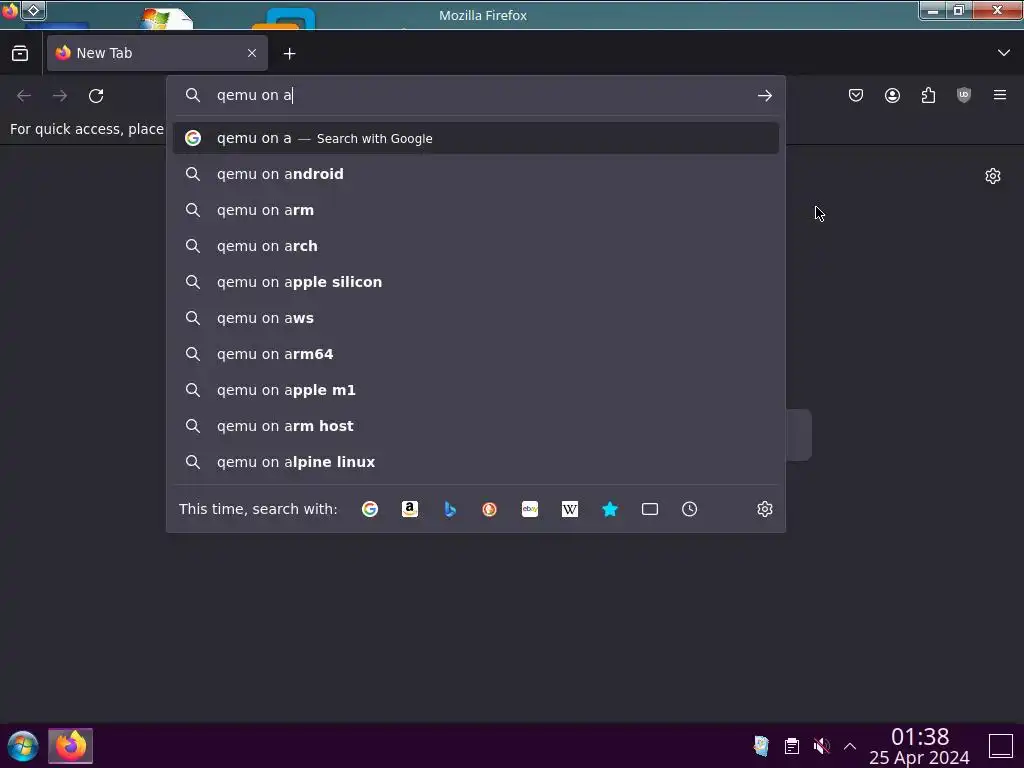Pick suggestion 'qemu on aws'
Viewport: 1024px width, 768px height.
point(475,318)
